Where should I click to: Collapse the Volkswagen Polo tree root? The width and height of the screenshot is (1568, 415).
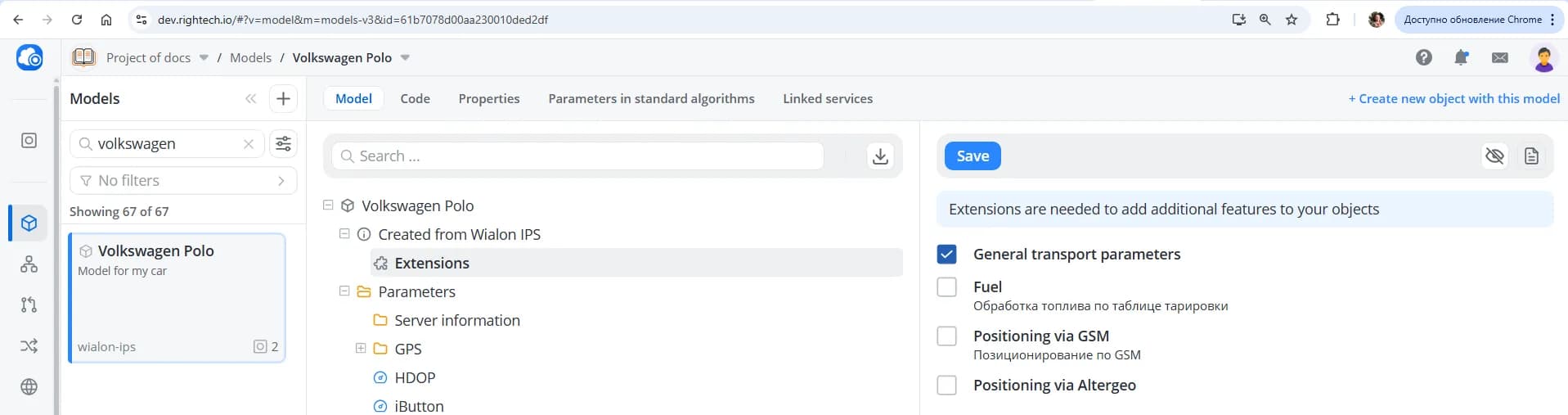[328, 205]
